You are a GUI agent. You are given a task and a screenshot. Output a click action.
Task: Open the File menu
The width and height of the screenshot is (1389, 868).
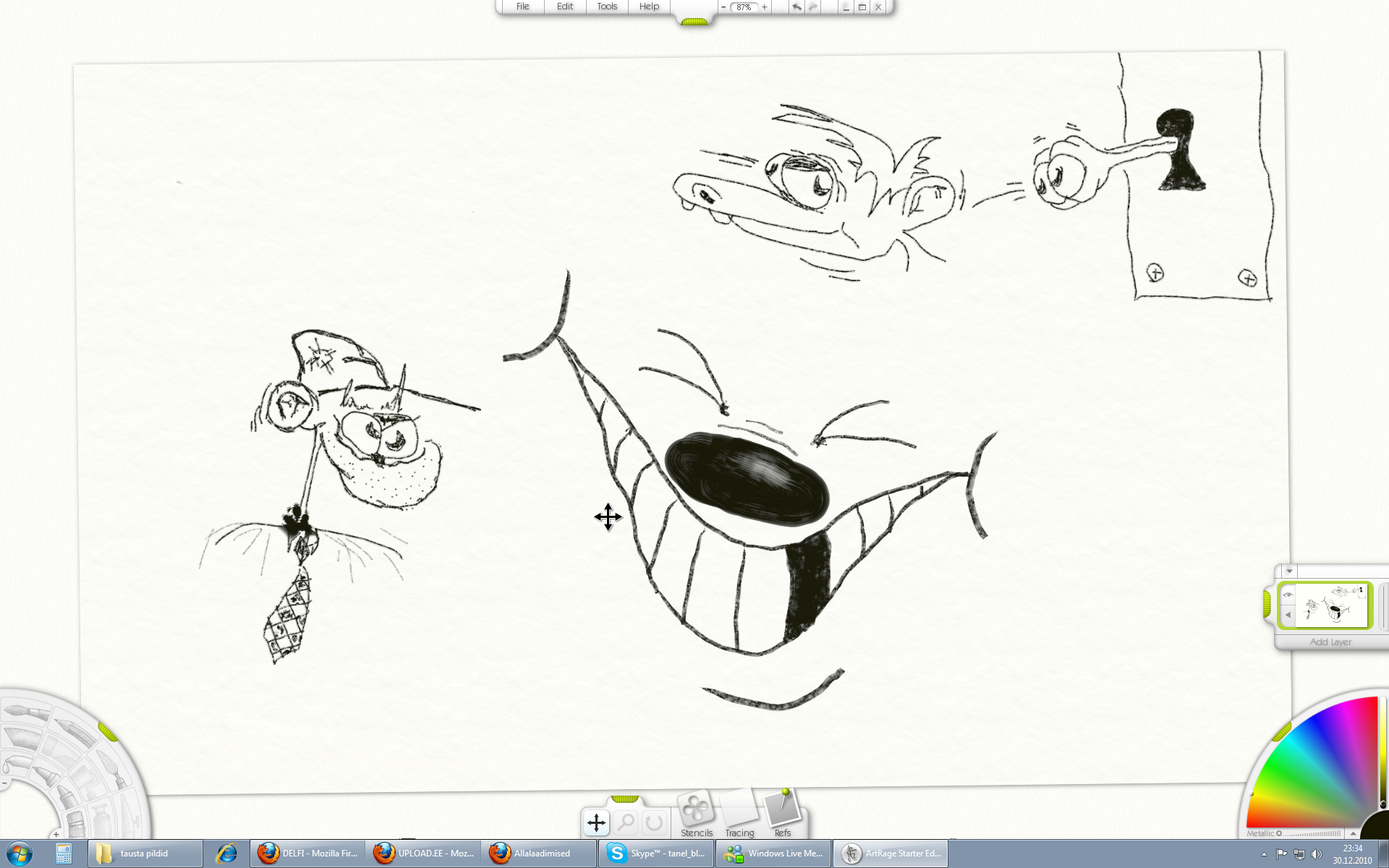coord(522,7)
